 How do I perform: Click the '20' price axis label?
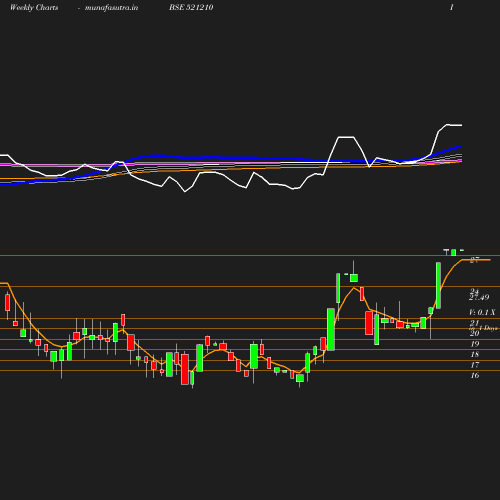(475, 333)
